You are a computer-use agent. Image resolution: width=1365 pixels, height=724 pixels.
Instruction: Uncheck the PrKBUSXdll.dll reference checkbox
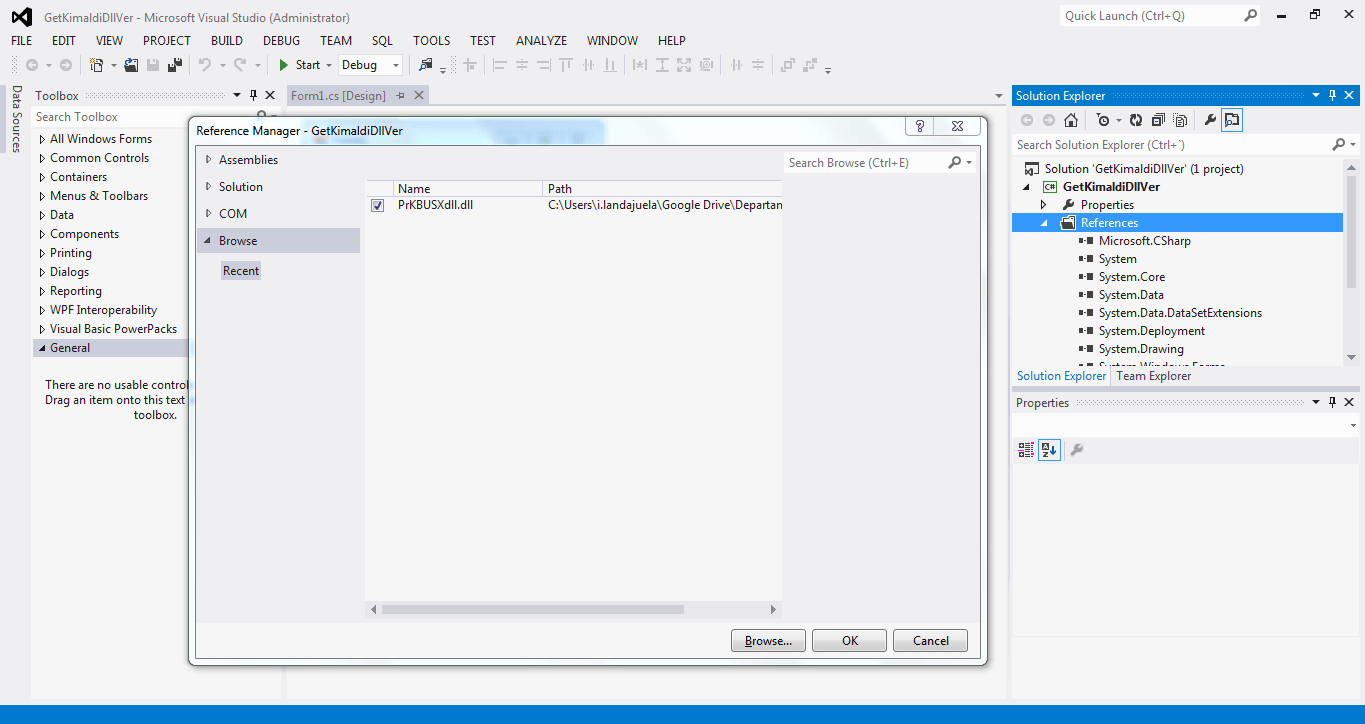tap(377, 205)
